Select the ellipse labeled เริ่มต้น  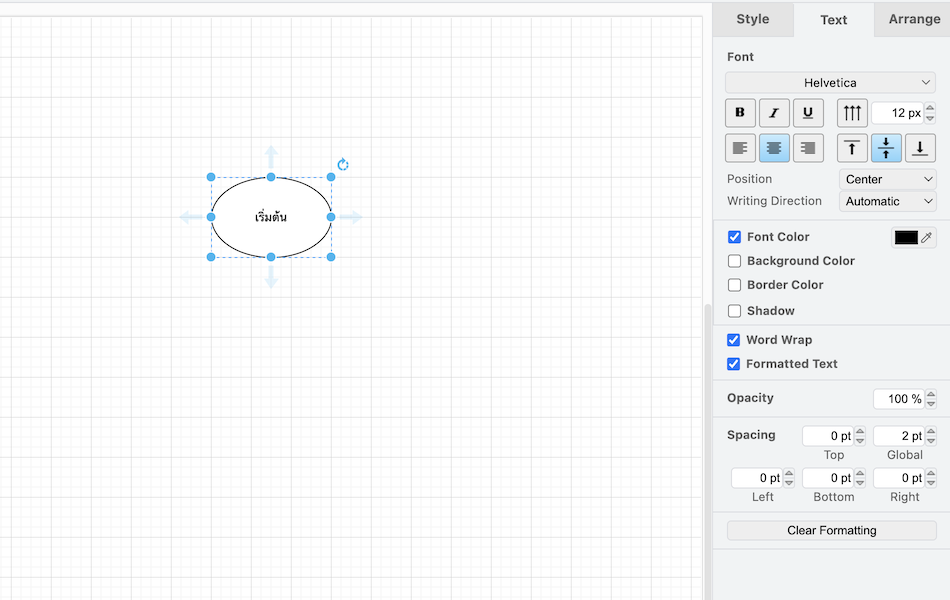(x=271, y=217)
